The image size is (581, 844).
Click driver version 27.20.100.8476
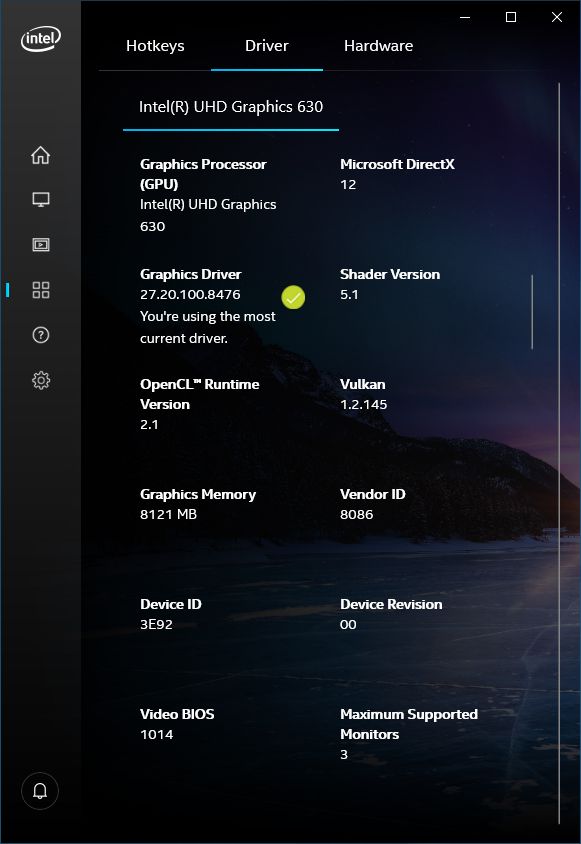point(190,294)
